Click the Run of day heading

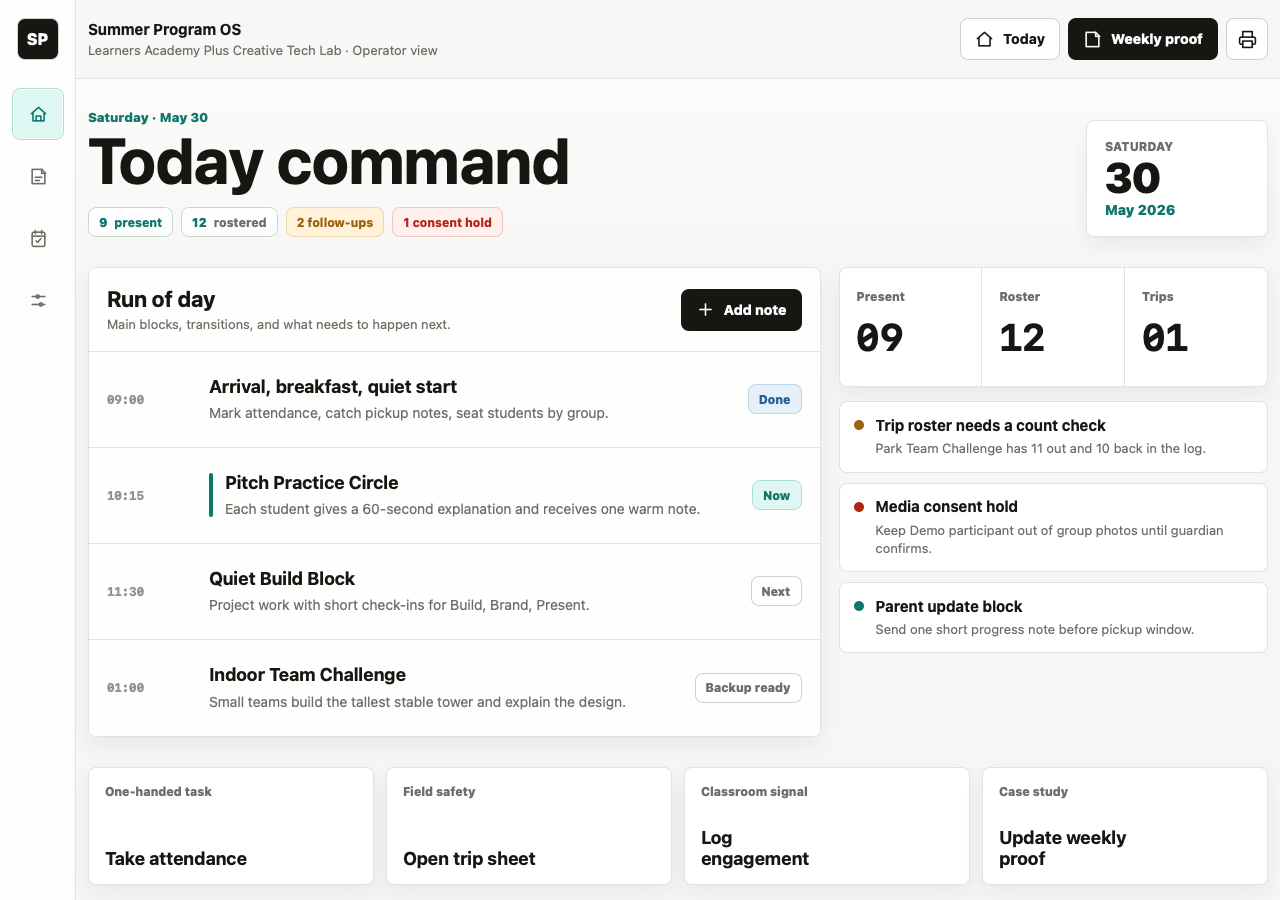pos(161,299)
